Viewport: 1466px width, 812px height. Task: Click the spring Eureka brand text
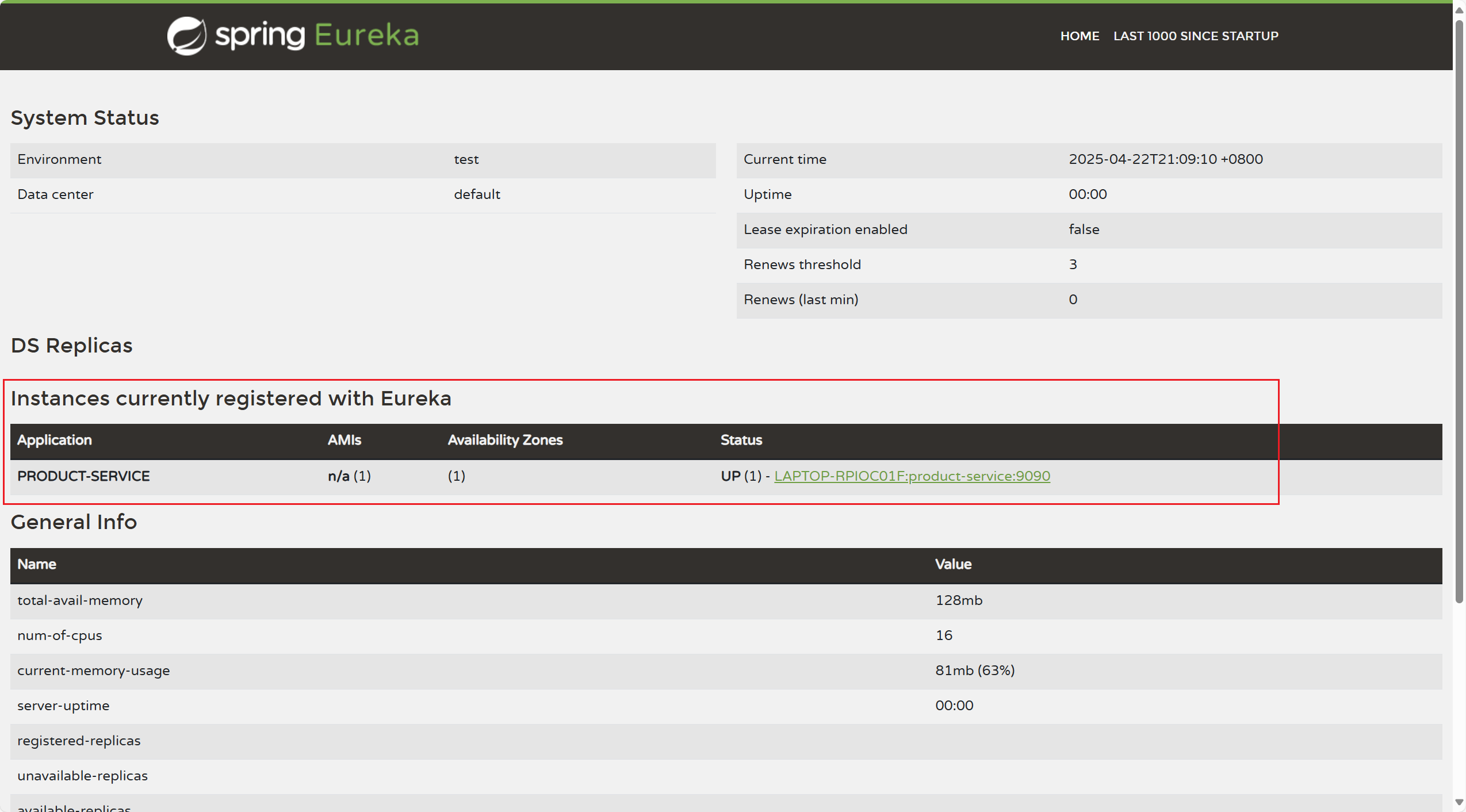coord(317,36)
